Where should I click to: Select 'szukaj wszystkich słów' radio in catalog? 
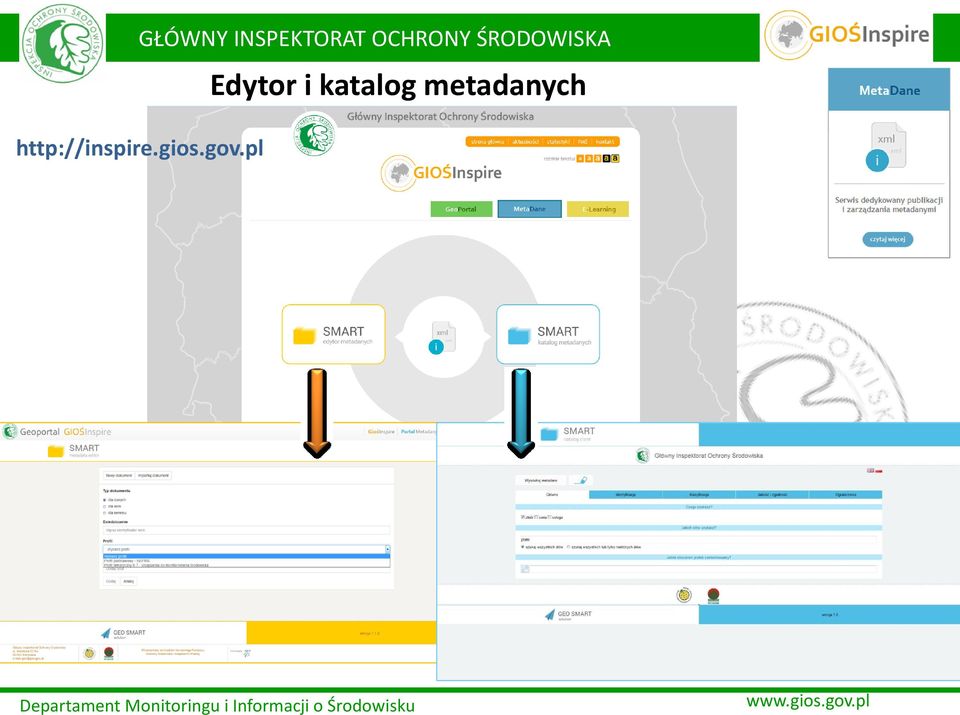[x=523, y=547]
